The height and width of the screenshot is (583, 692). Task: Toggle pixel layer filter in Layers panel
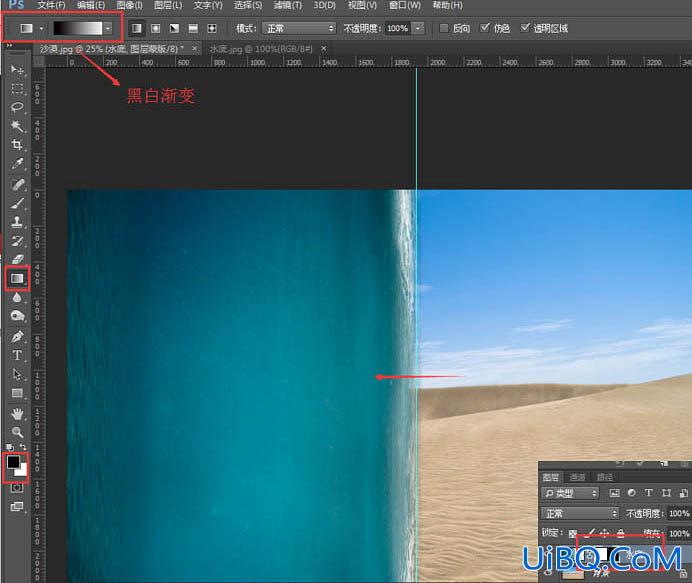614,493
